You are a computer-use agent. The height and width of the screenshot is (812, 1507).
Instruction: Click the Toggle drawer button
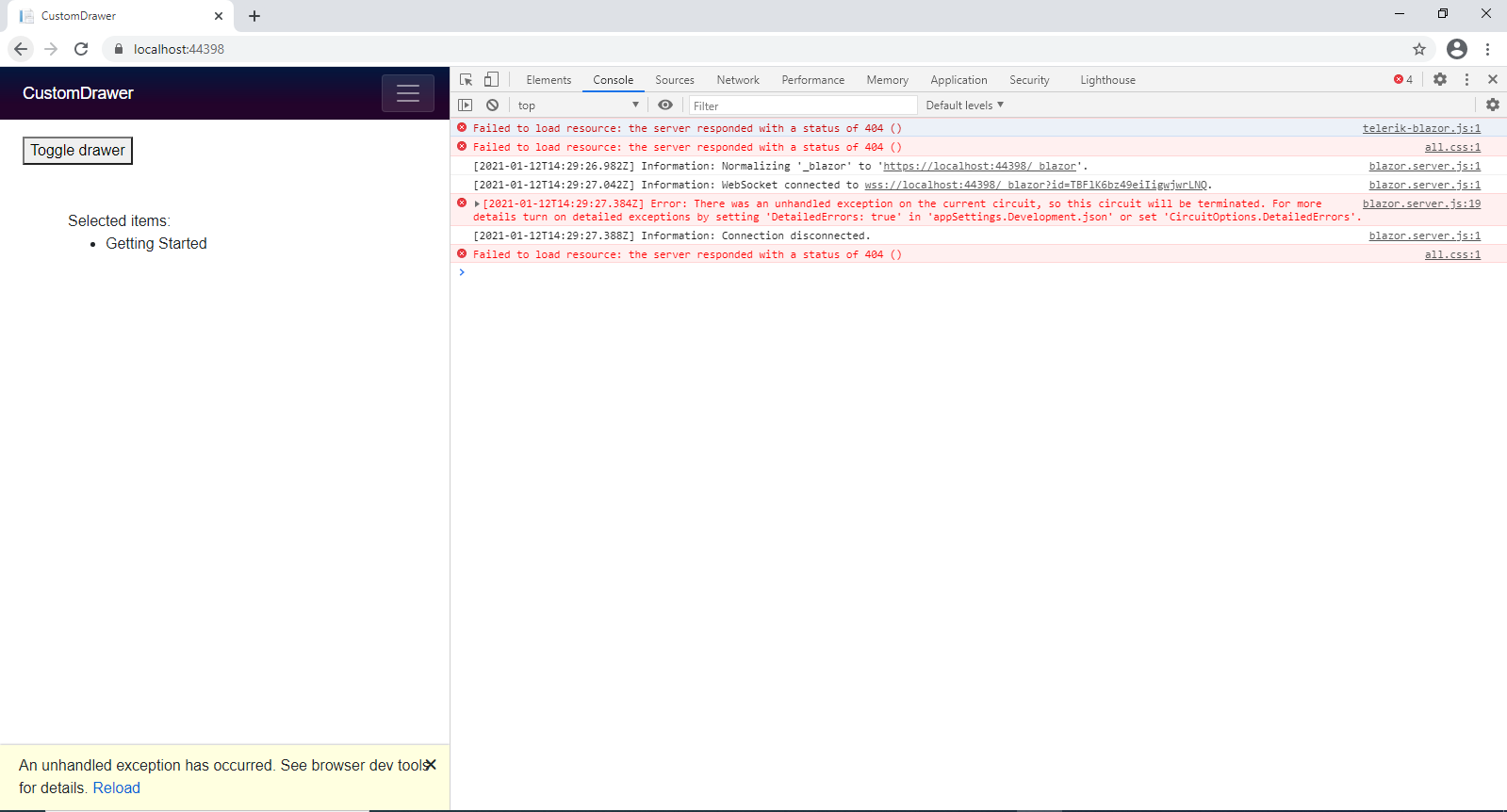[78, 151]
